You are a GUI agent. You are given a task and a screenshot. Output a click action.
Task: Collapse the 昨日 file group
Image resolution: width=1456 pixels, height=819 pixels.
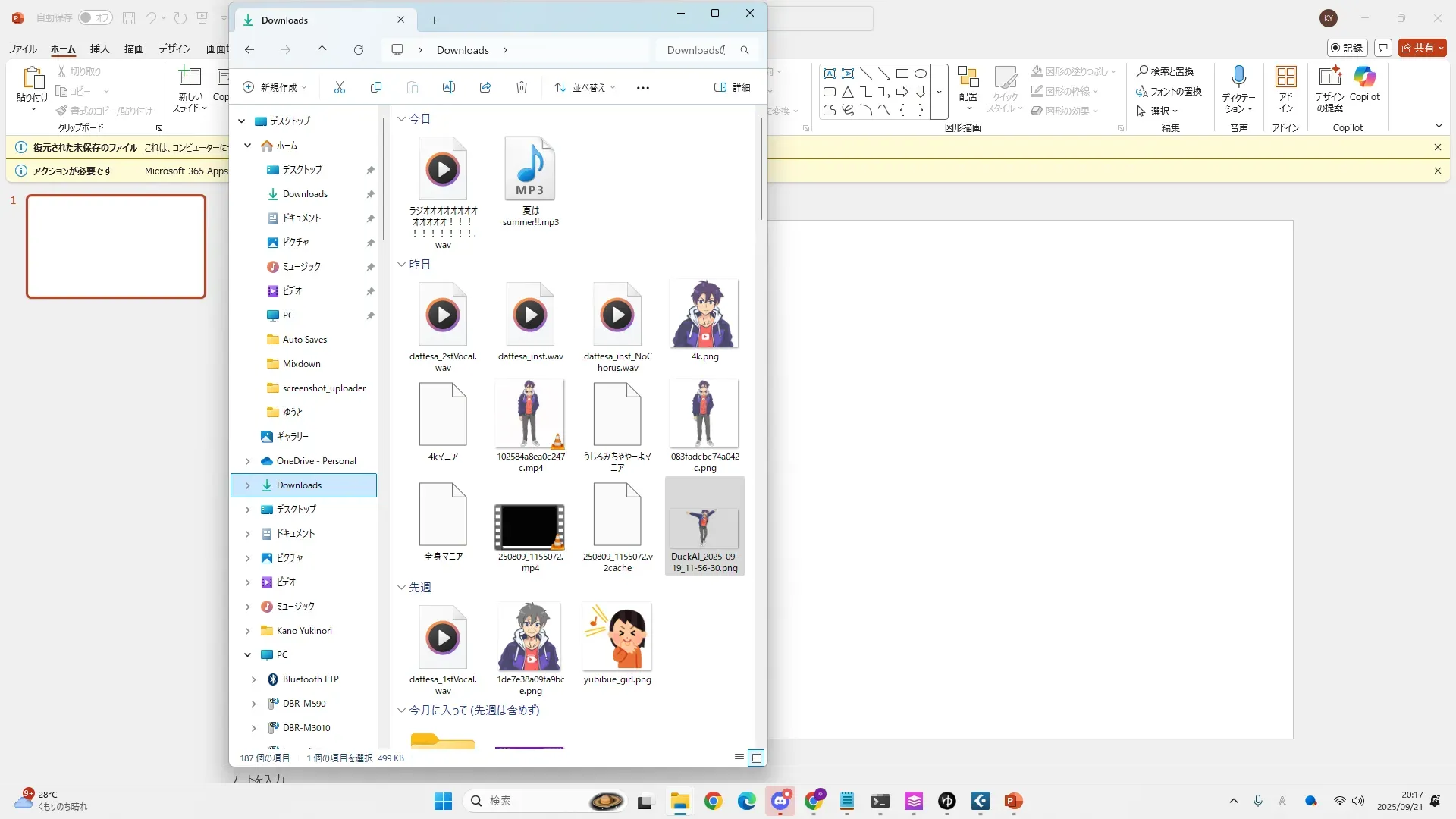pyautogui.click(x=401, y=265)
